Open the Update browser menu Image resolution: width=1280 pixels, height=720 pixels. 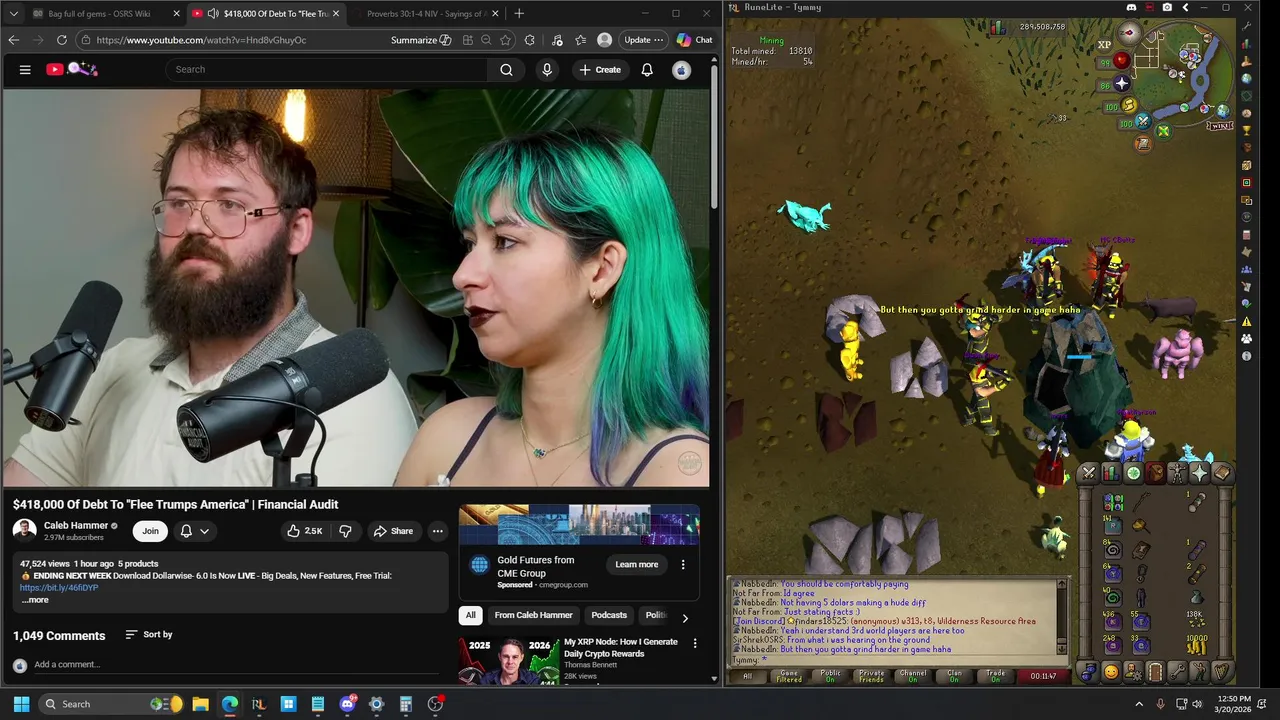643,40
